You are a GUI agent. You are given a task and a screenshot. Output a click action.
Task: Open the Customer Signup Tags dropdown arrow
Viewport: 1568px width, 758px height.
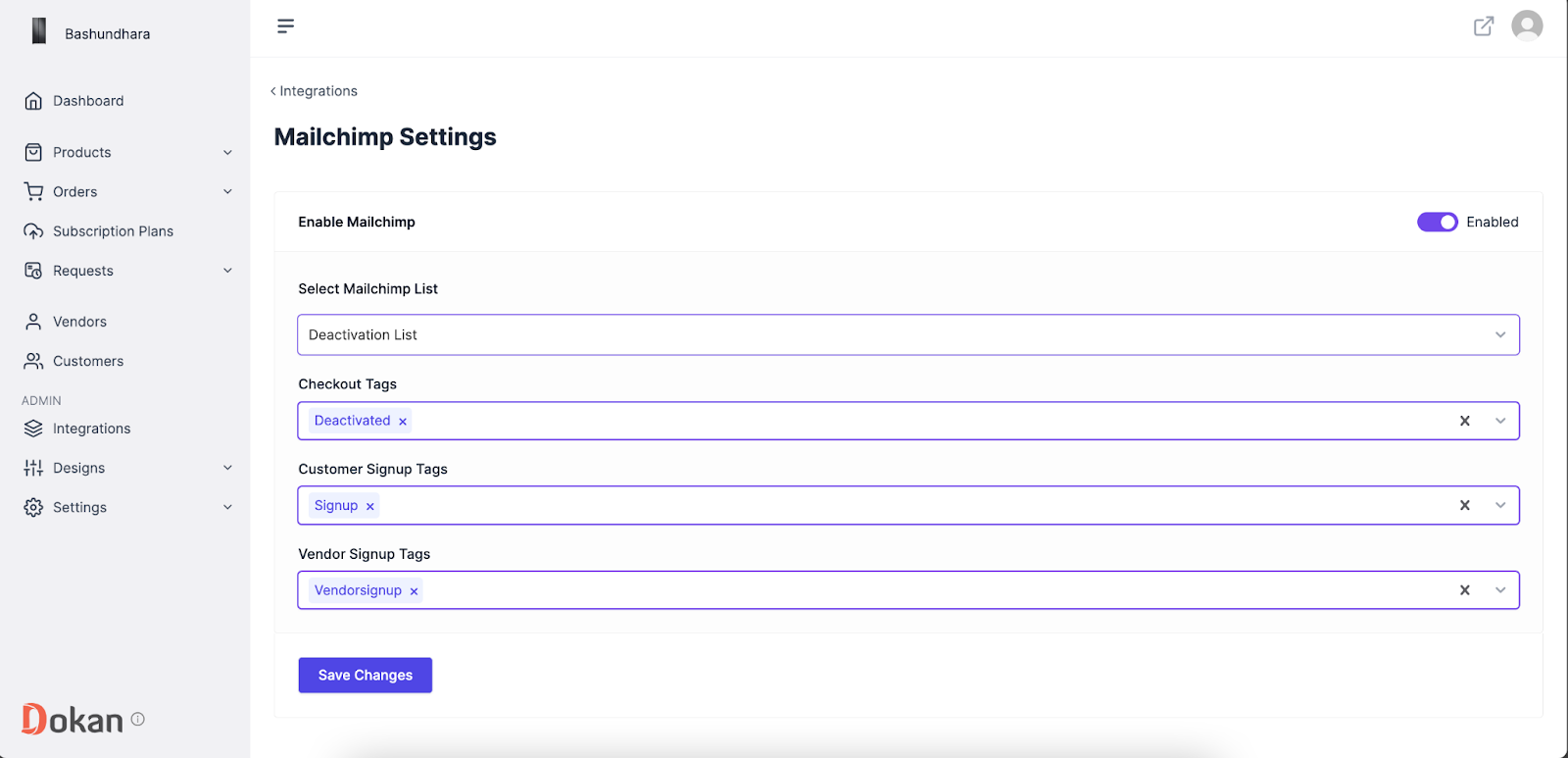pyautogui.click(x=1500, y=505)
